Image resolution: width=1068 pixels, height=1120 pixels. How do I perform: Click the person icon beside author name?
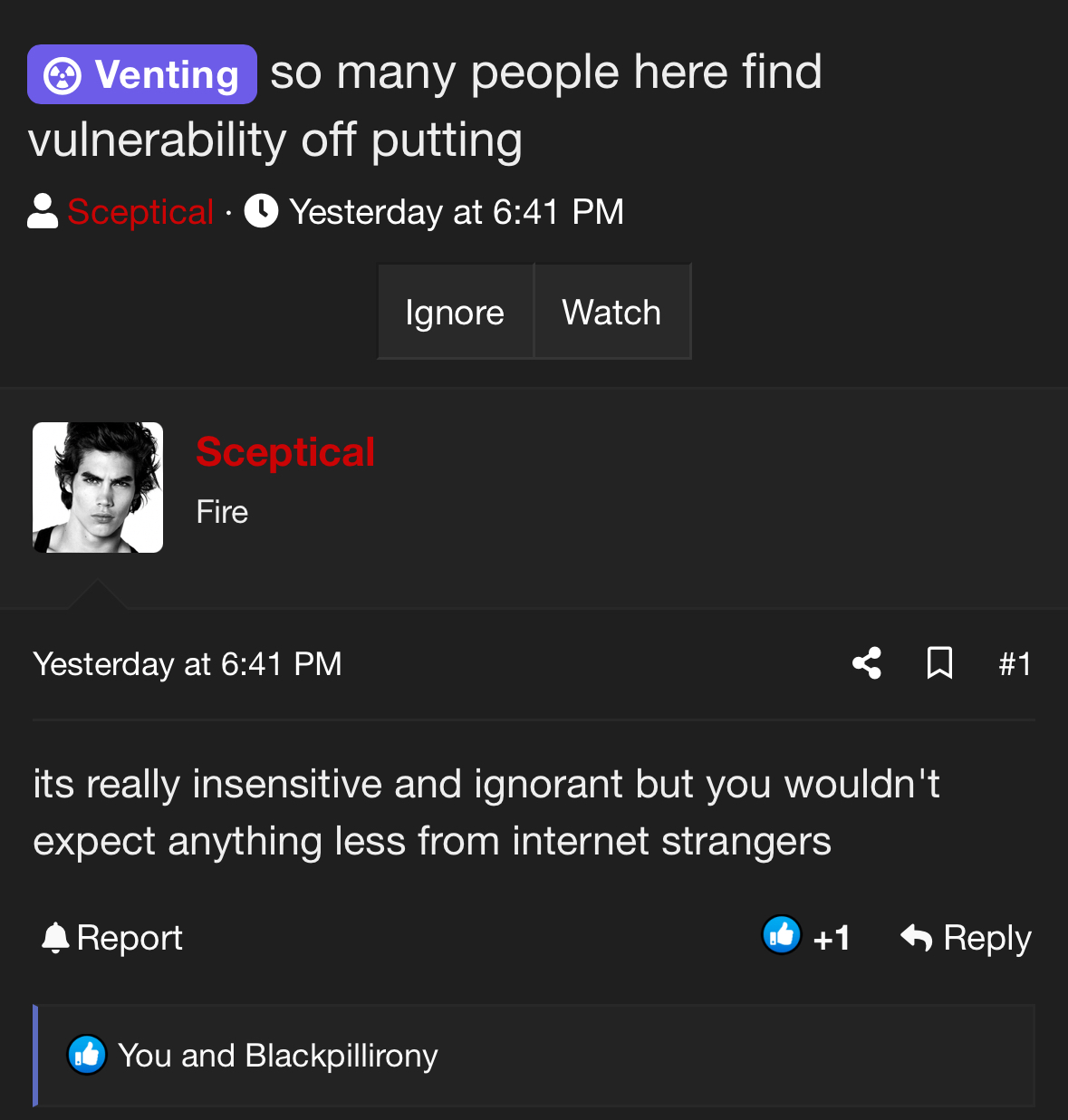pyautogui.click(x=43, y=211)
